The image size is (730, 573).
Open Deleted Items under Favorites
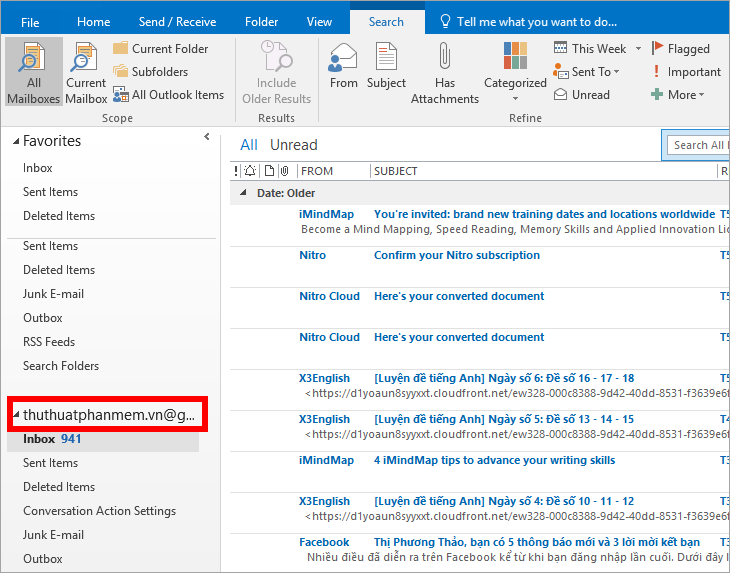(x=59, y=216)
